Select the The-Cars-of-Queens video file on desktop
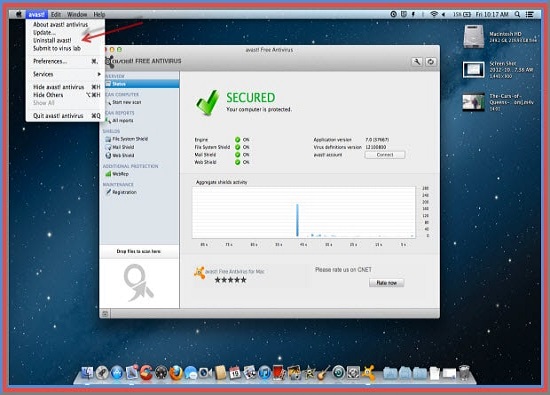The image size is (550, 395). (x=473, y=102)
